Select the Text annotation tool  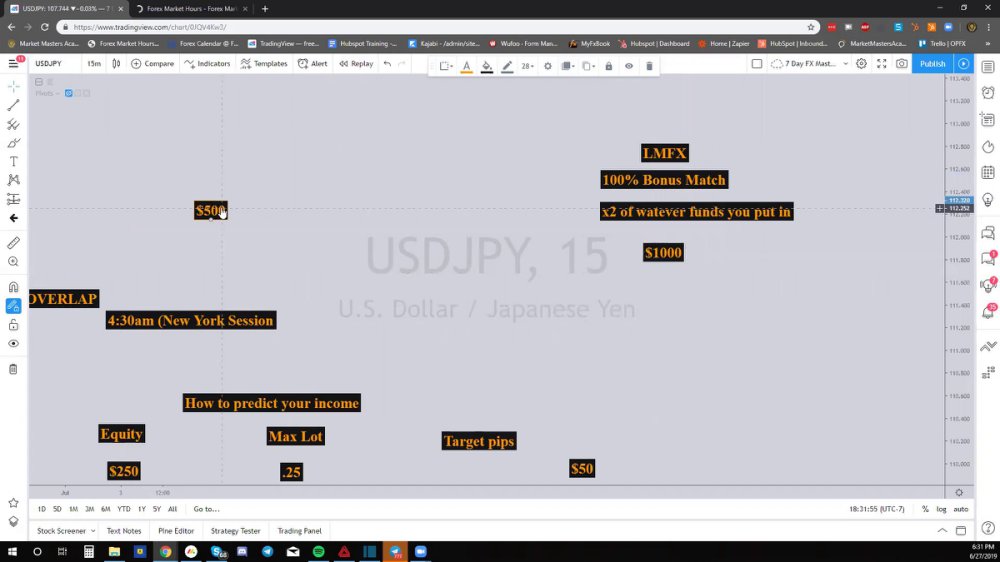point(13,161)
